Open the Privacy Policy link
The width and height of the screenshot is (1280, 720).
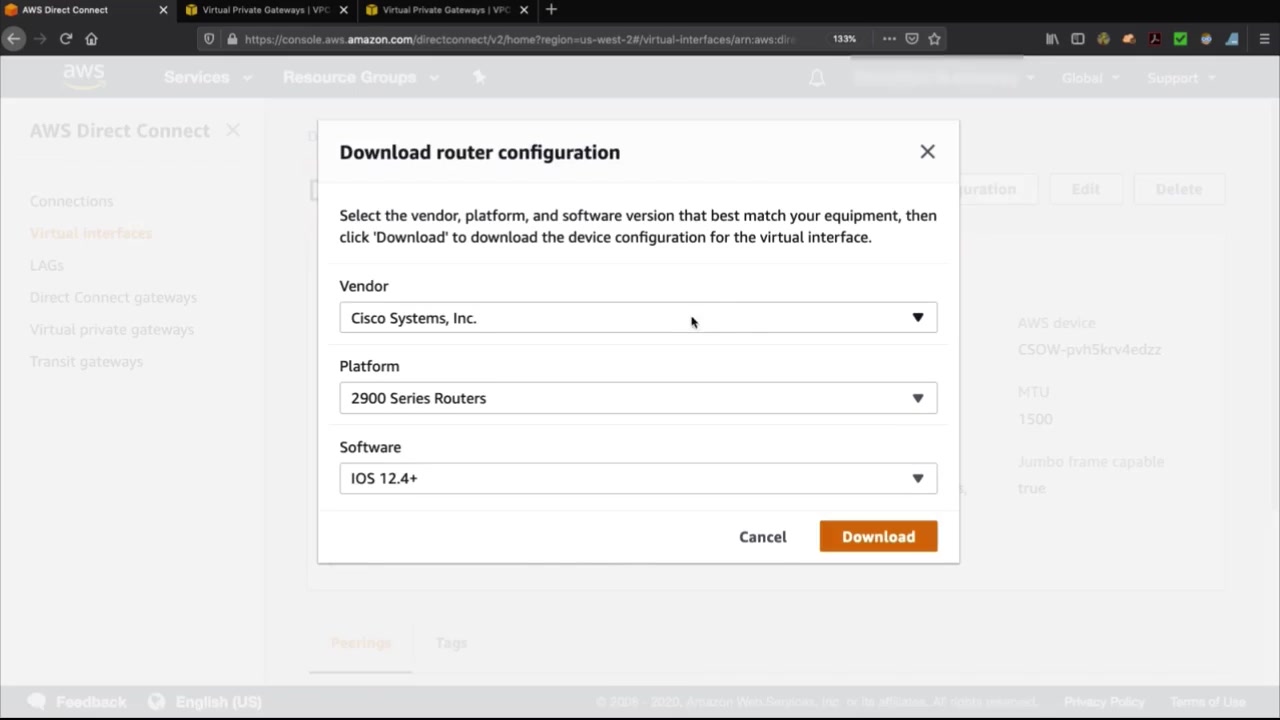point(1104,702)
